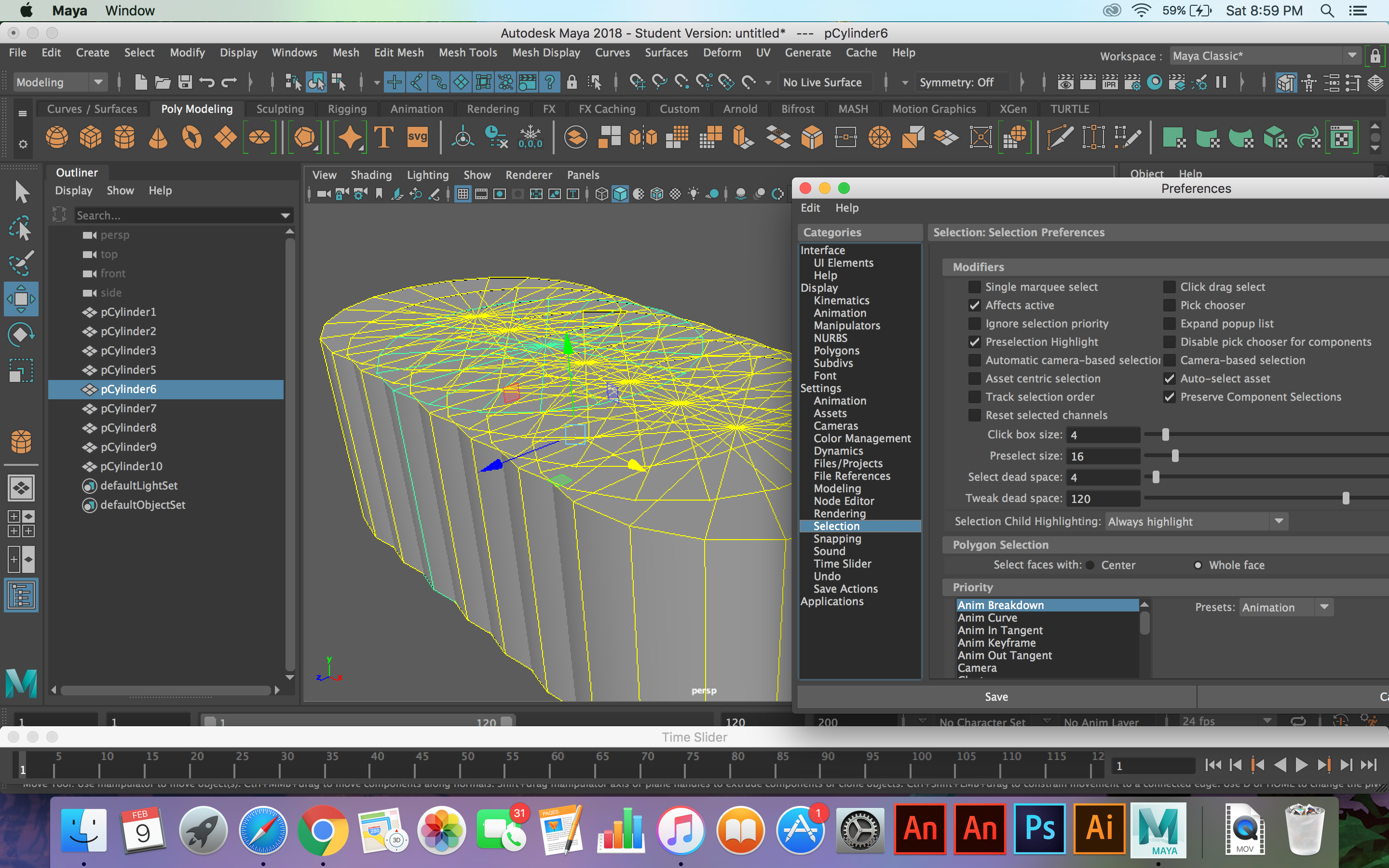Enable Single marquee select checkbox
This screenshot has width=1389, height=868.
[974, 287]
